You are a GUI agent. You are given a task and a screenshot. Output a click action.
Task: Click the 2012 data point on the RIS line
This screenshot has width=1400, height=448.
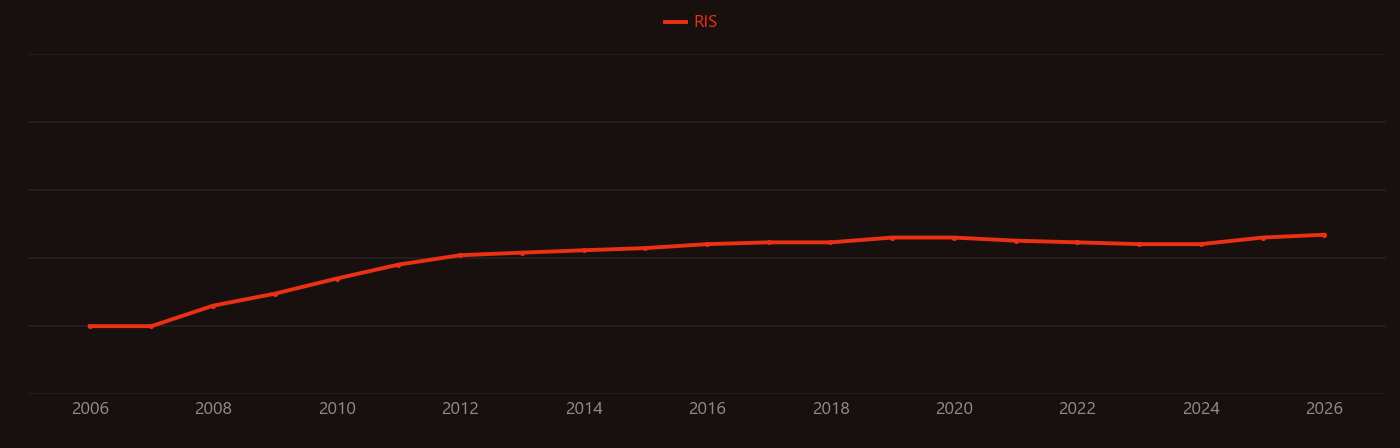coord(460,255)
